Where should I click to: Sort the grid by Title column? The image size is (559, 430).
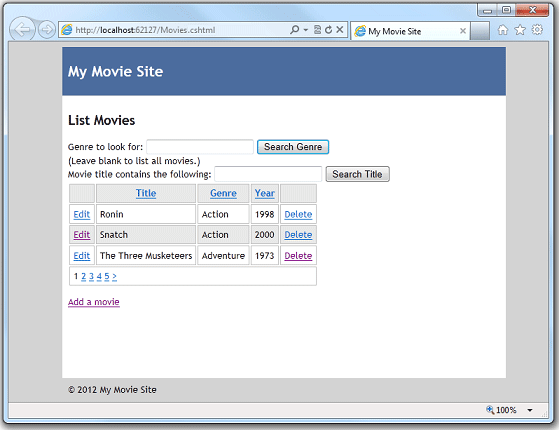point(146,193)
